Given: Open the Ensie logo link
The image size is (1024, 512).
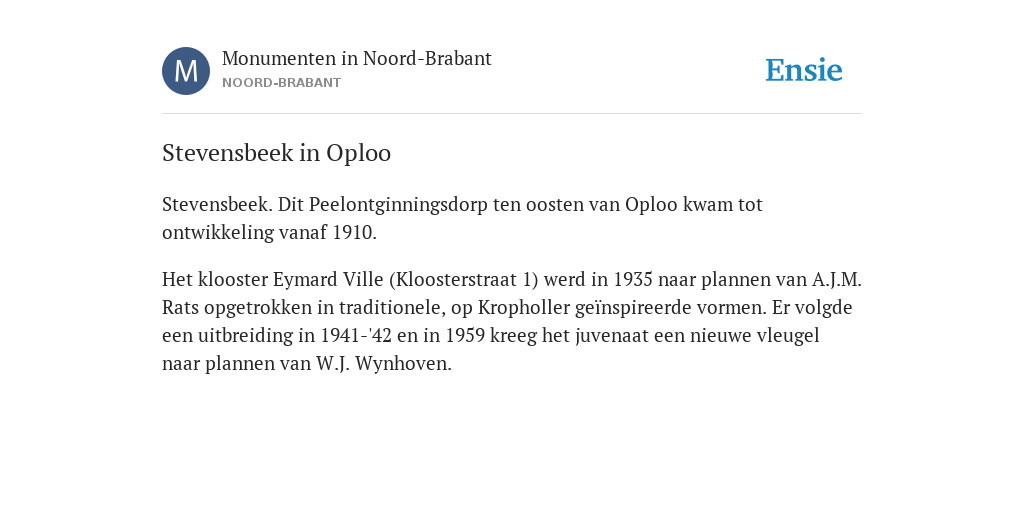Looking at the screenshot, I should pos(804,70).
